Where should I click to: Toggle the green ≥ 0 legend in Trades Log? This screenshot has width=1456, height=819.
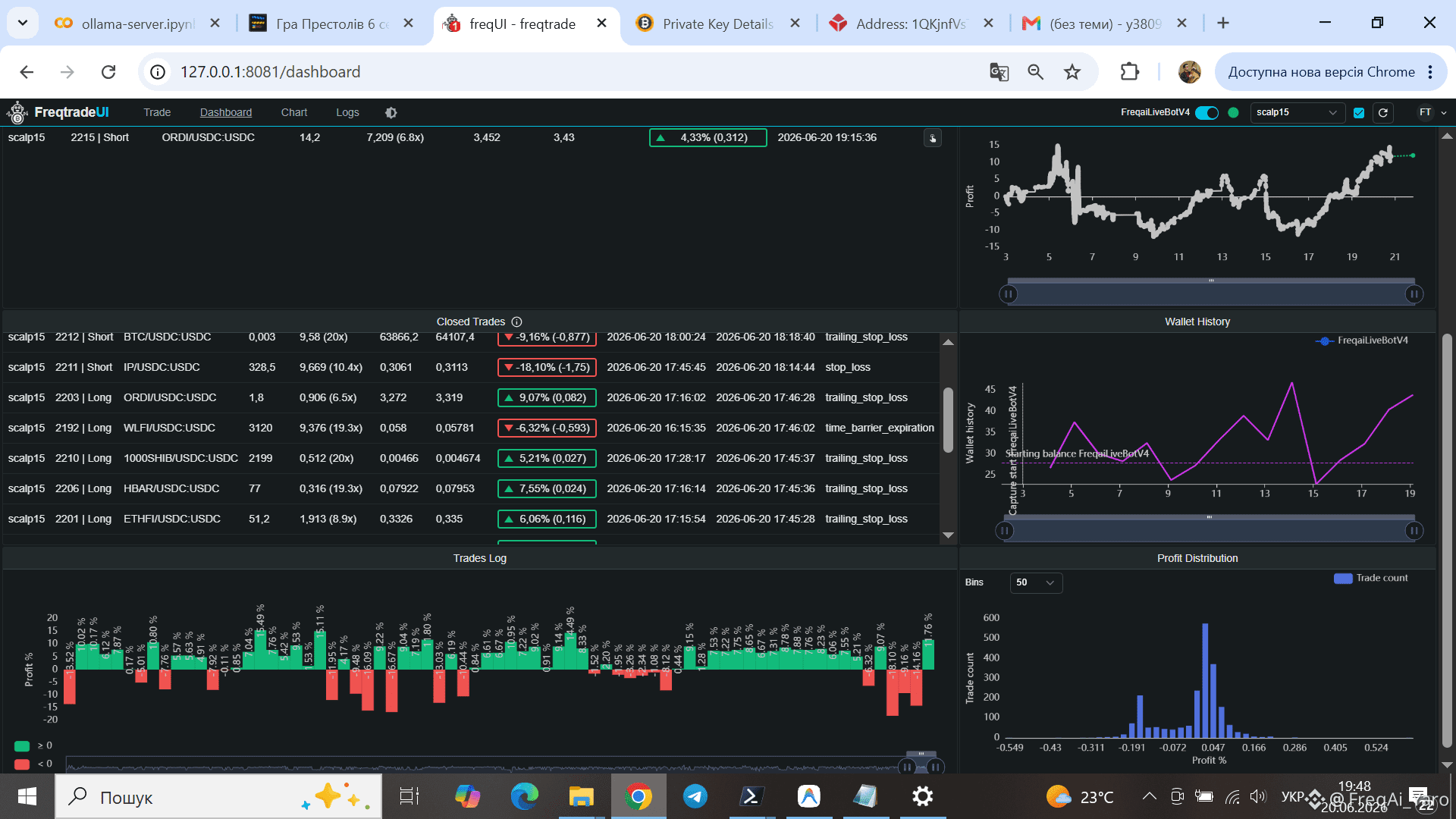[33, 746]
